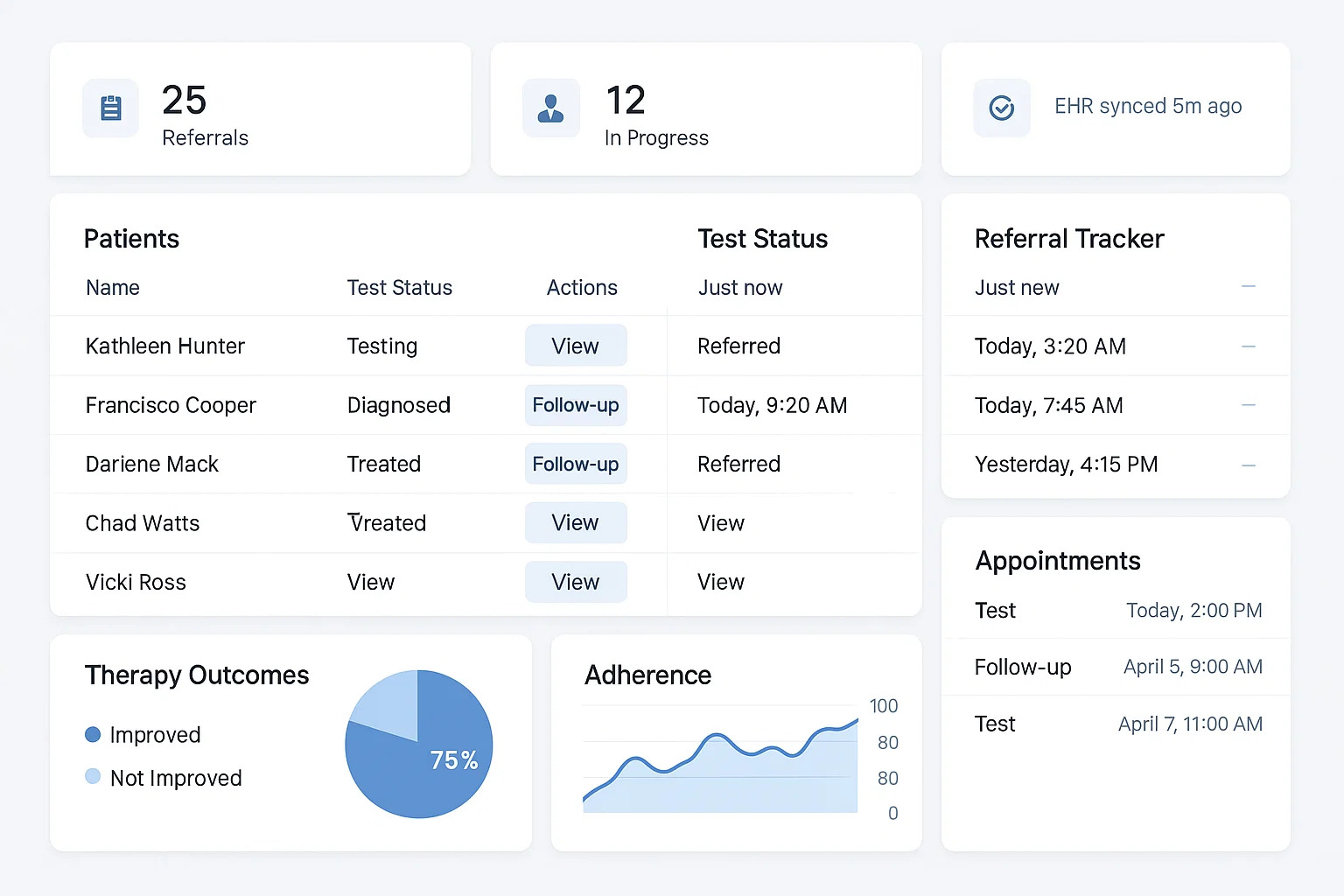Toggle the Not Improved legend dot
Viewport: 1344px width, 896px height.
click(x=93, y=777)
